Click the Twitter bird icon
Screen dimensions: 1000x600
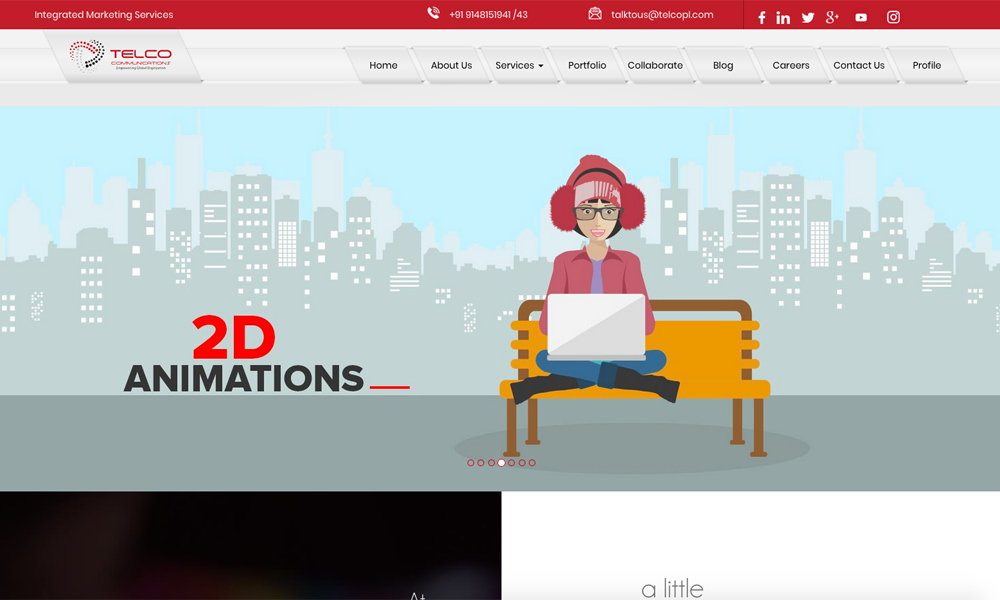pyautogui.click(x=808, y=17)
